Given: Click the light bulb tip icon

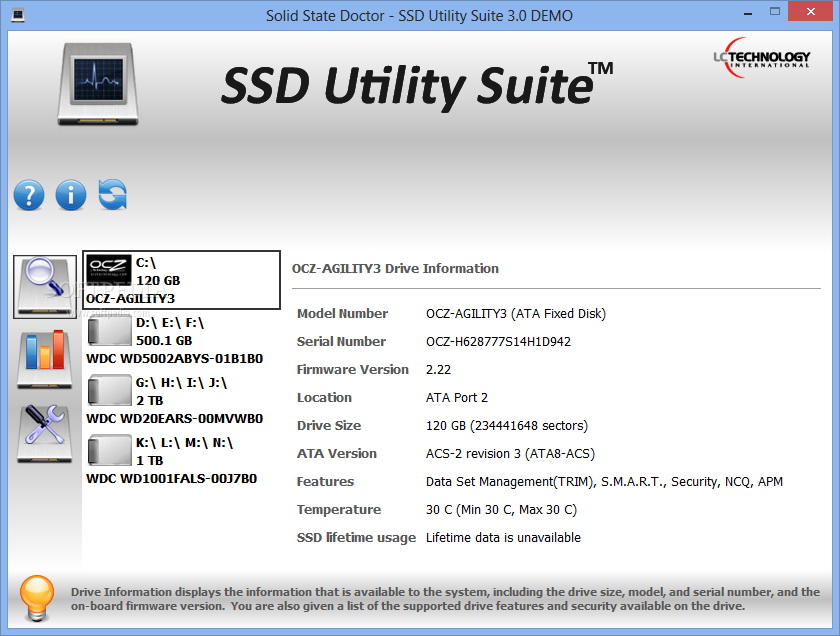Looking at the screenshot, I should pos(37,598).
